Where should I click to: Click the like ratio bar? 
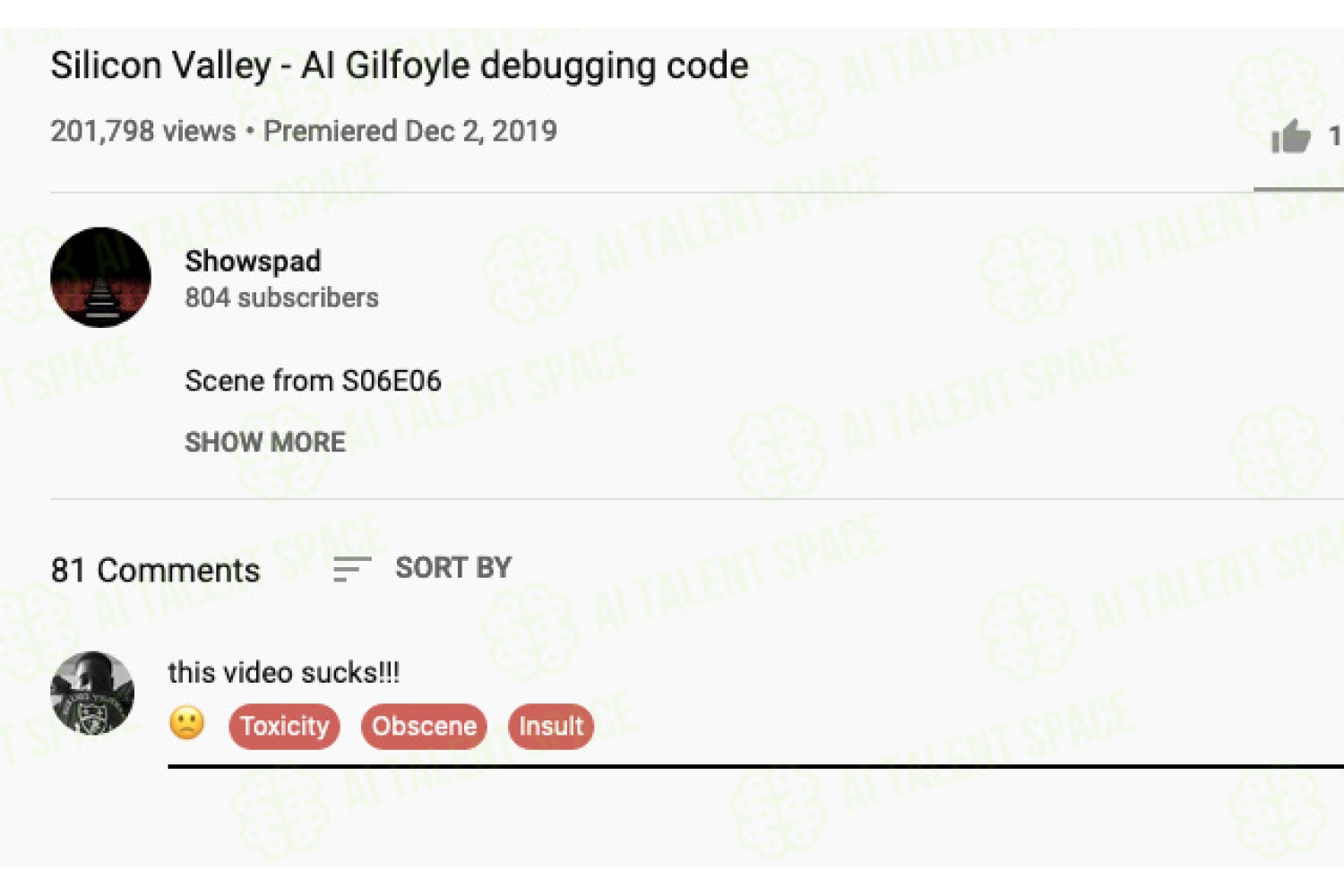click(1298, 189)
